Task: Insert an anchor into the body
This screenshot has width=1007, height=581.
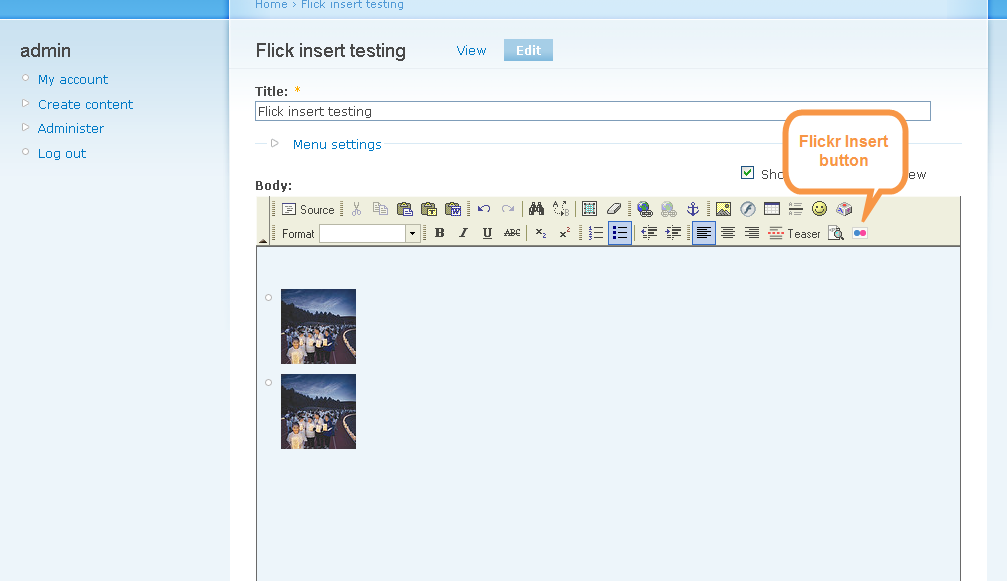Action: (693, 209)
